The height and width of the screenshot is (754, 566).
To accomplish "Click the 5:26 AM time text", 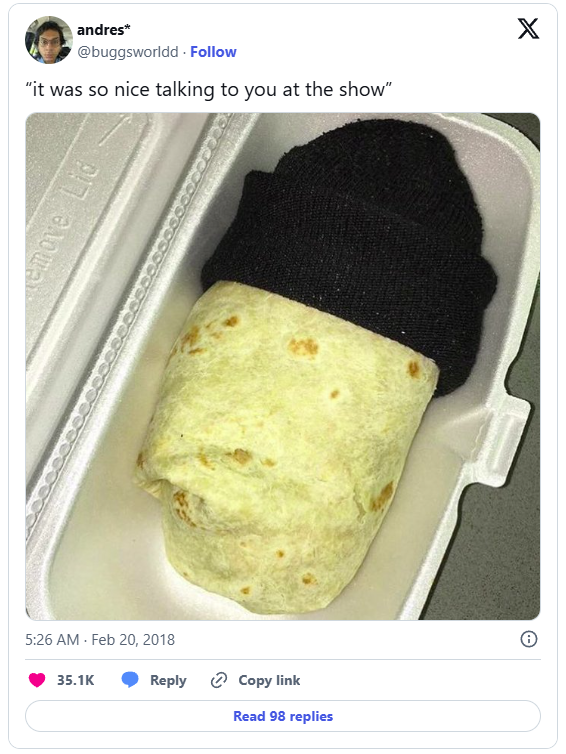I will tap(52, 640).
